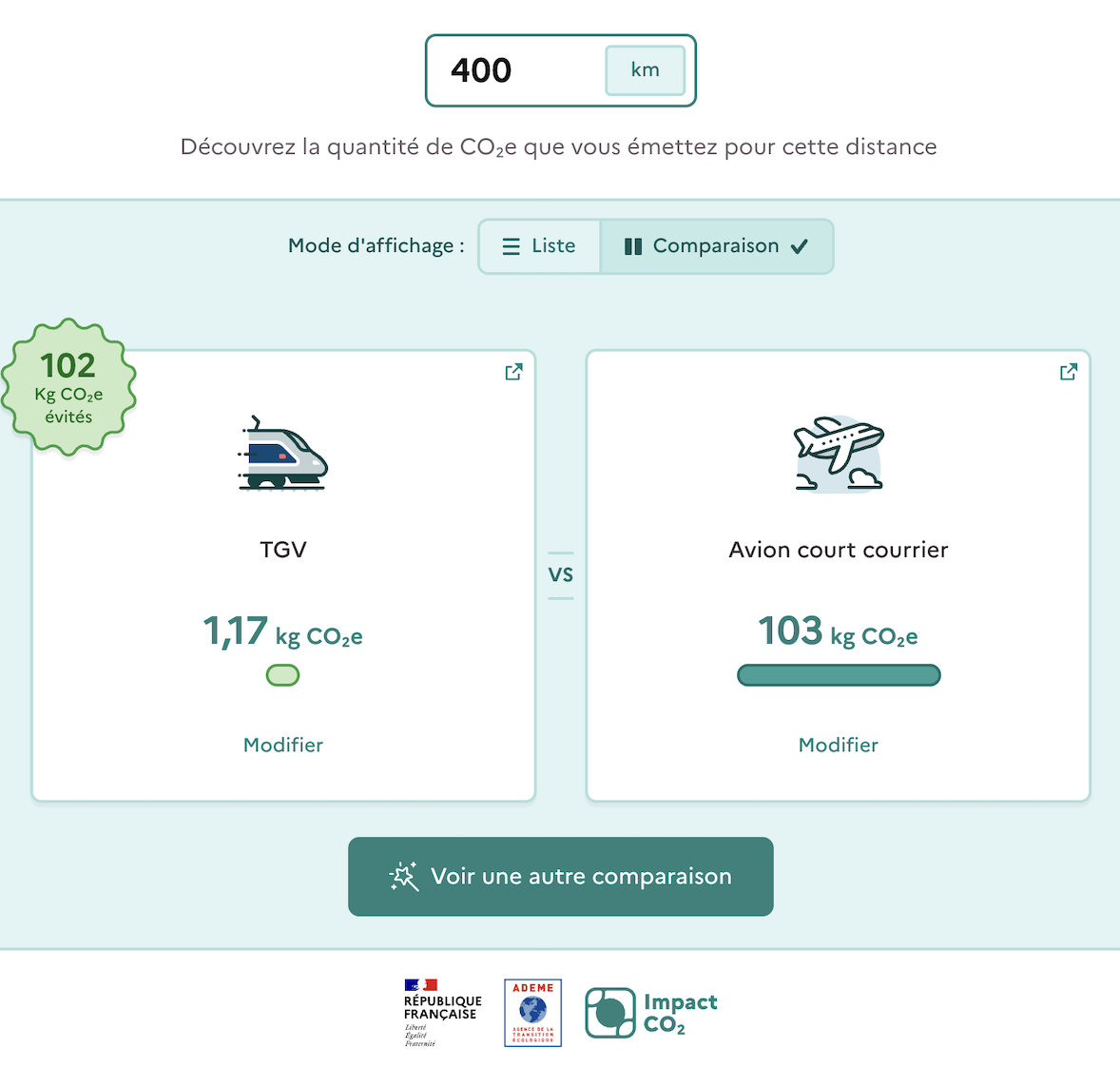Open the TGV card external link icon
This screenshot has height=1067, width=1120.
(x=513, y=372)
